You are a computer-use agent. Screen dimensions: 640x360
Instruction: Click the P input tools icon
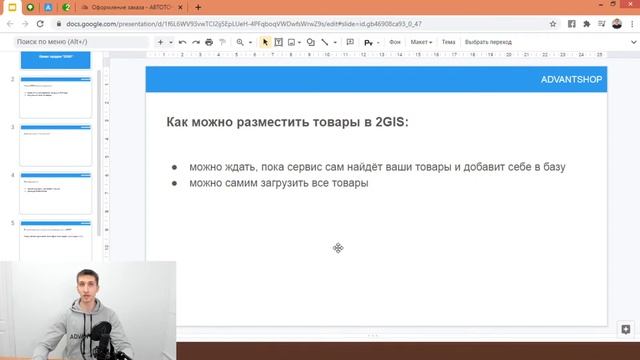tap(368, 42)
